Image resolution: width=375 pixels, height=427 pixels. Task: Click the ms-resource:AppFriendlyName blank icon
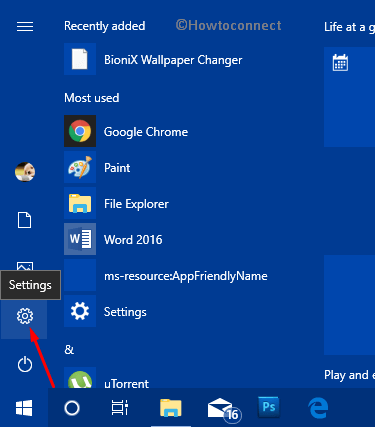coord(80,275)
